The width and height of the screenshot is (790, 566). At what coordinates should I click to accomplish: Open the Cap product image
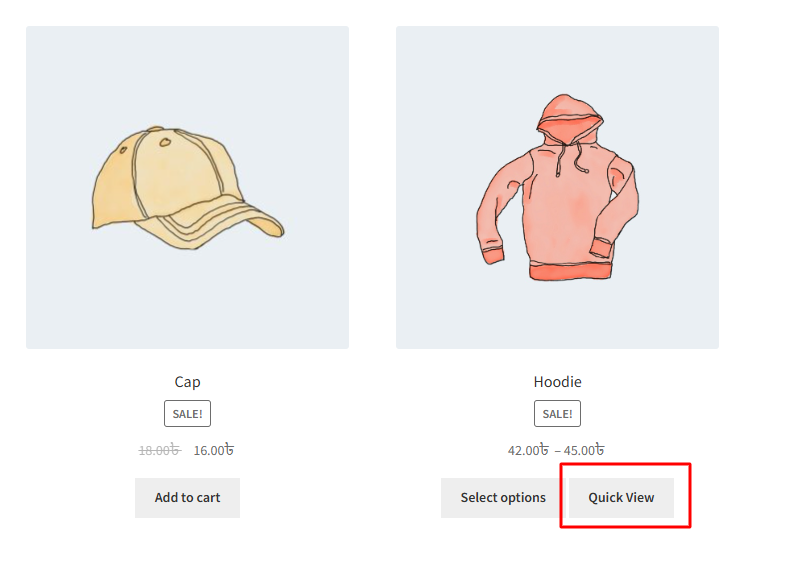point(187,187)
